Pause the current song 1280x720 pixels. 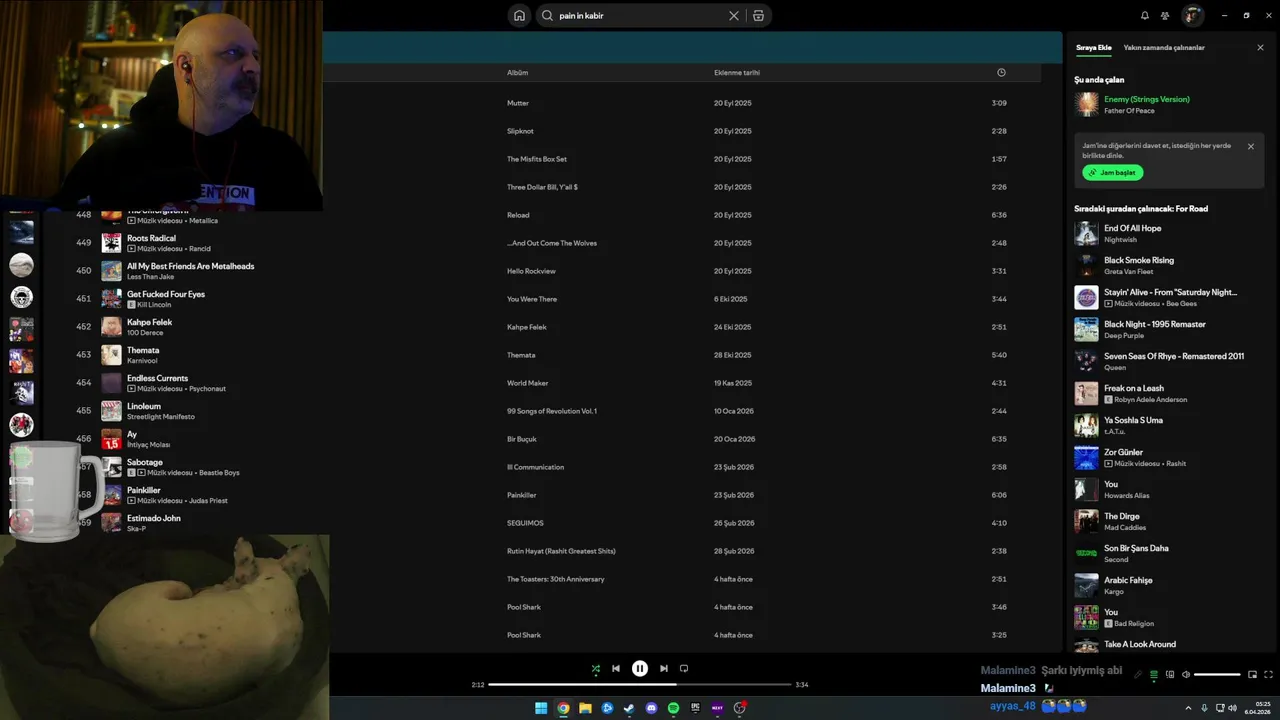click(640, 669)
